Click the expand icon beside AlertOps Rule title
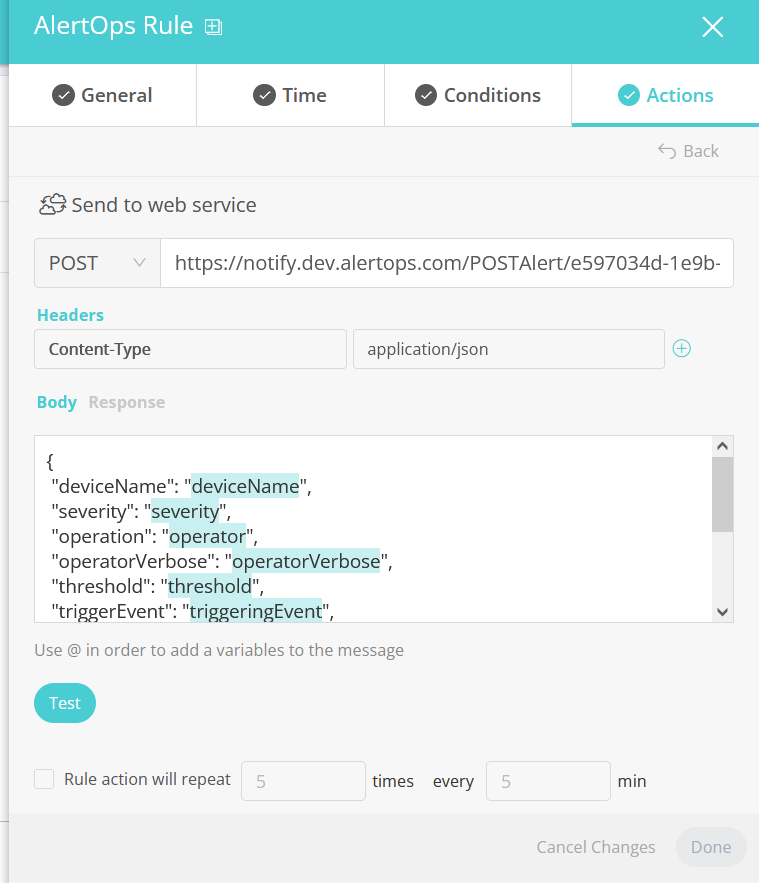Image resolution: width=759 pixels, height=883 pixels. pyautogui.click(x=213, y=28)
